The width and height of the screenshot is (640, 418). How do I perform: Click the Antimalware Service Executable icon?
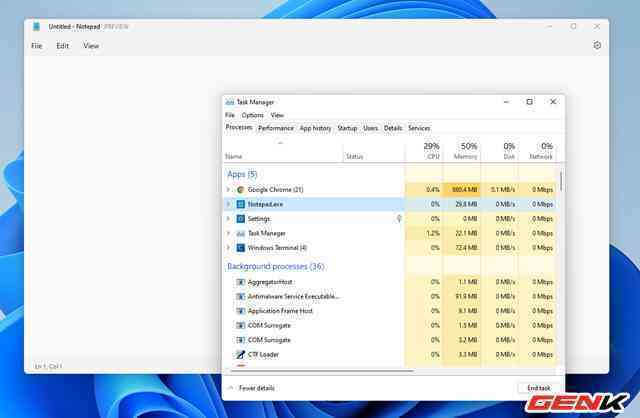pyautogui.click(x=241, y=296)
